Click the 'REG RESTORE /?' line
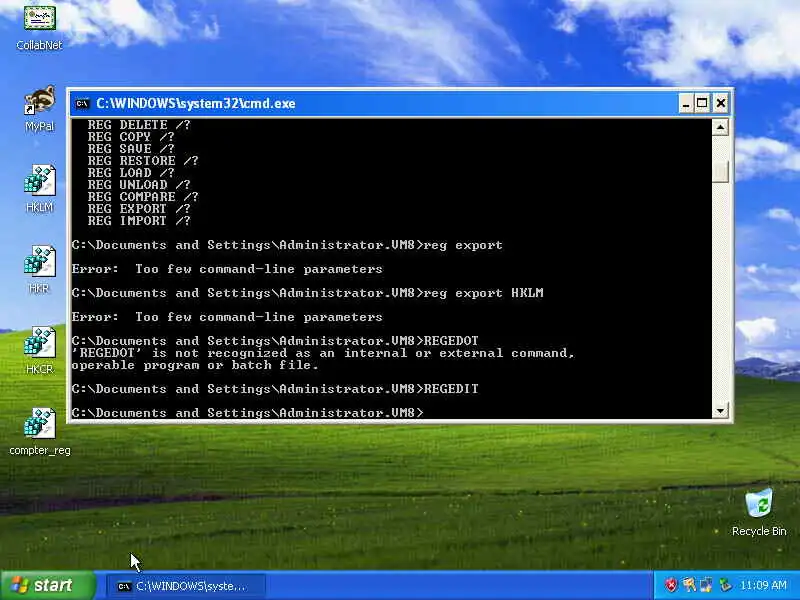Viewport: 800px width, 600px height. 143,161
